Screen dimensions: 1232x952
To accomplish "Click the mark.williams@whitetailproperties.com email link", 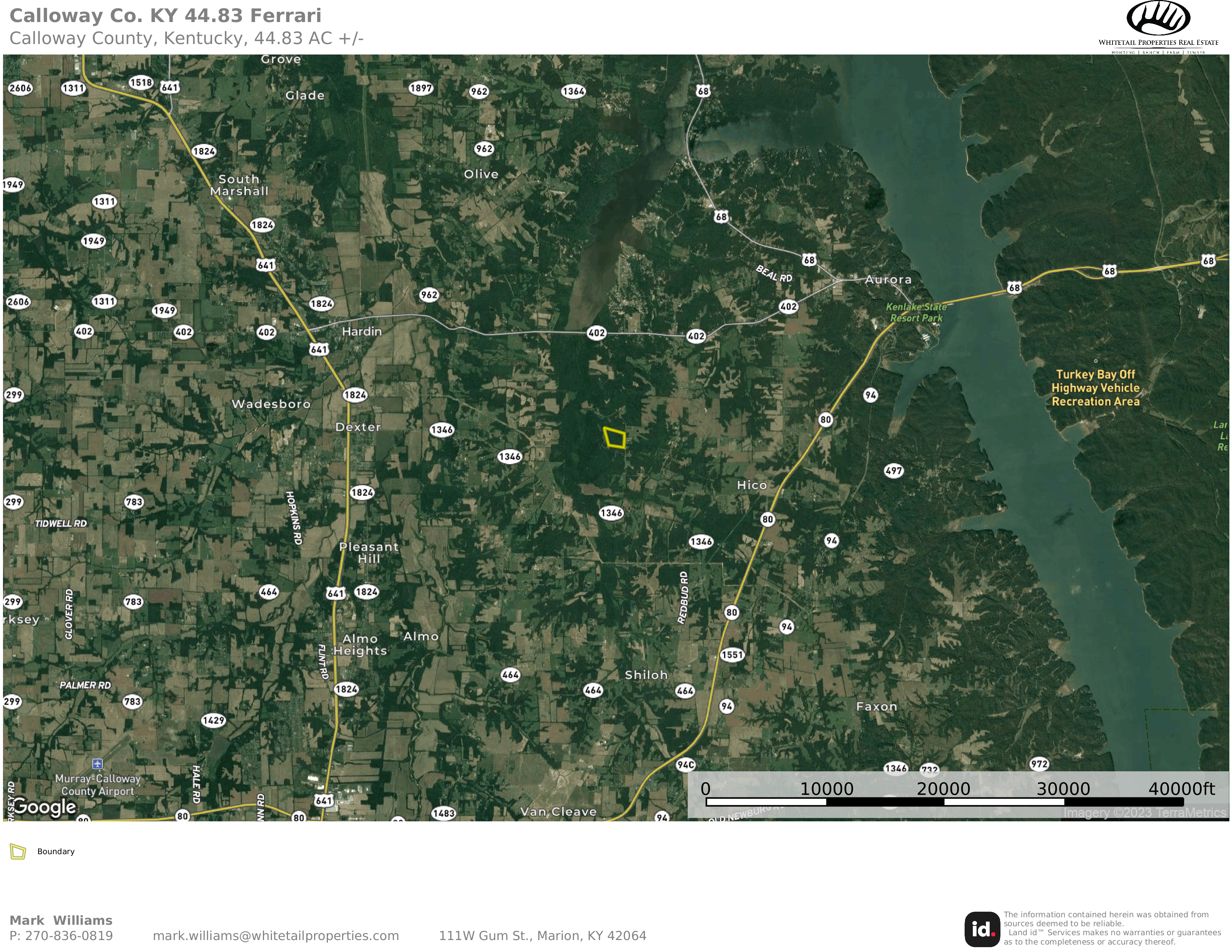I will point(276,936).
